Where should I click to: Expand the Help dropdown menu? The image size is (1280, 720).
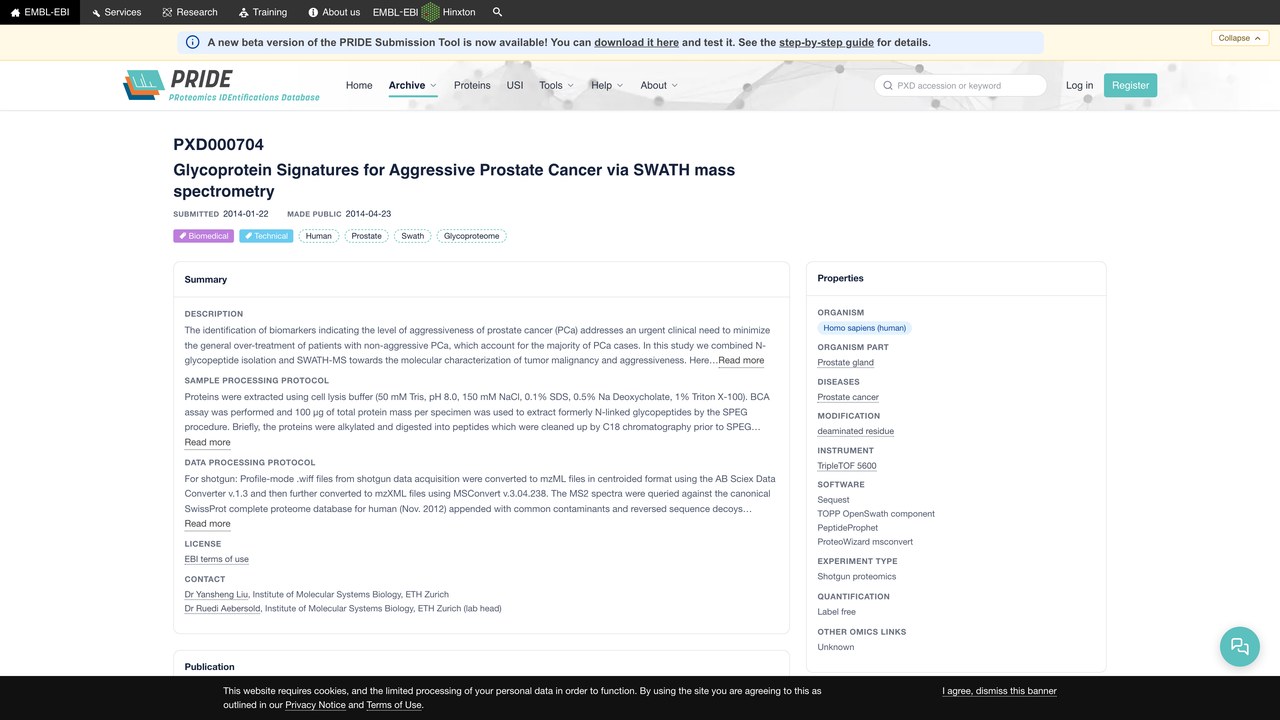click(607, 85)
